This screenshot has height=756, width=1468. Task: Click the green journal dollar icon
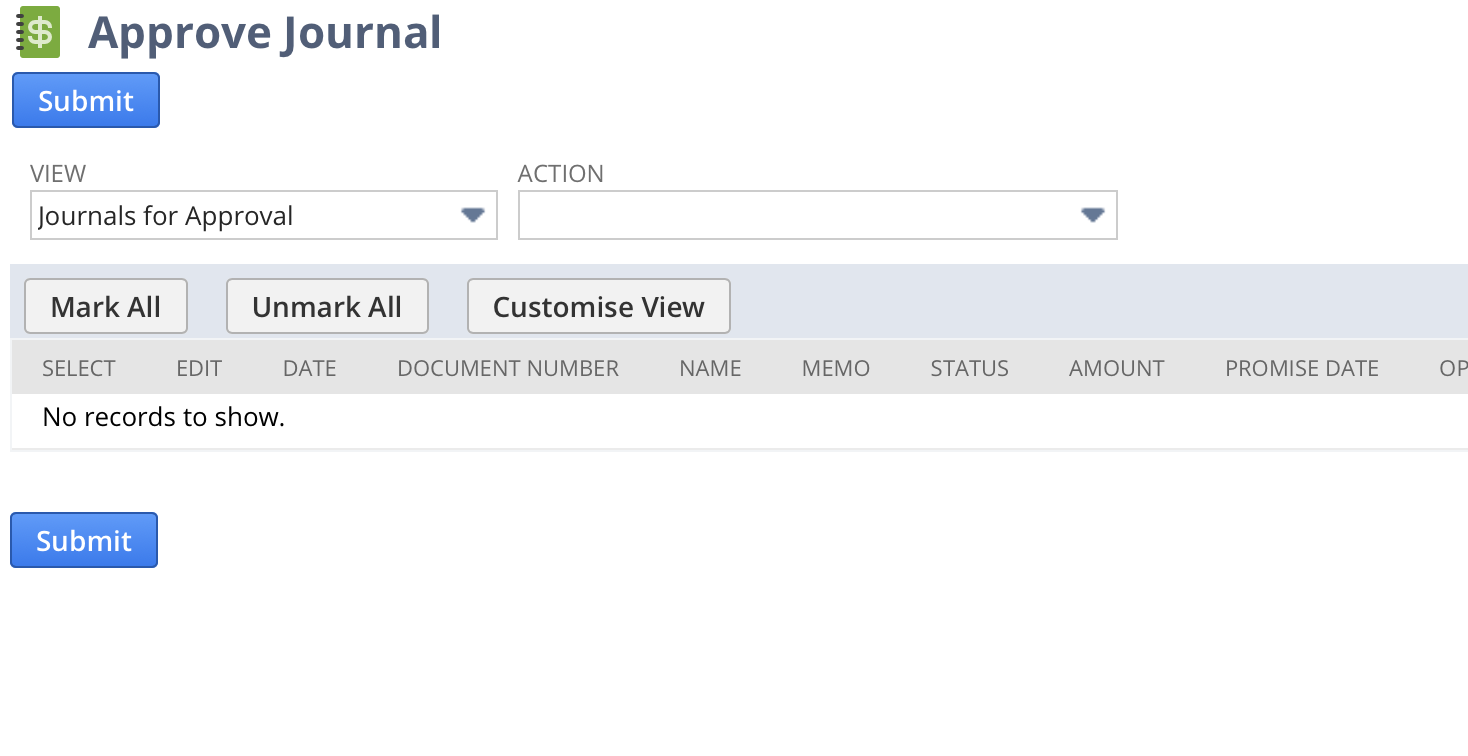click(x=38, y=32)
